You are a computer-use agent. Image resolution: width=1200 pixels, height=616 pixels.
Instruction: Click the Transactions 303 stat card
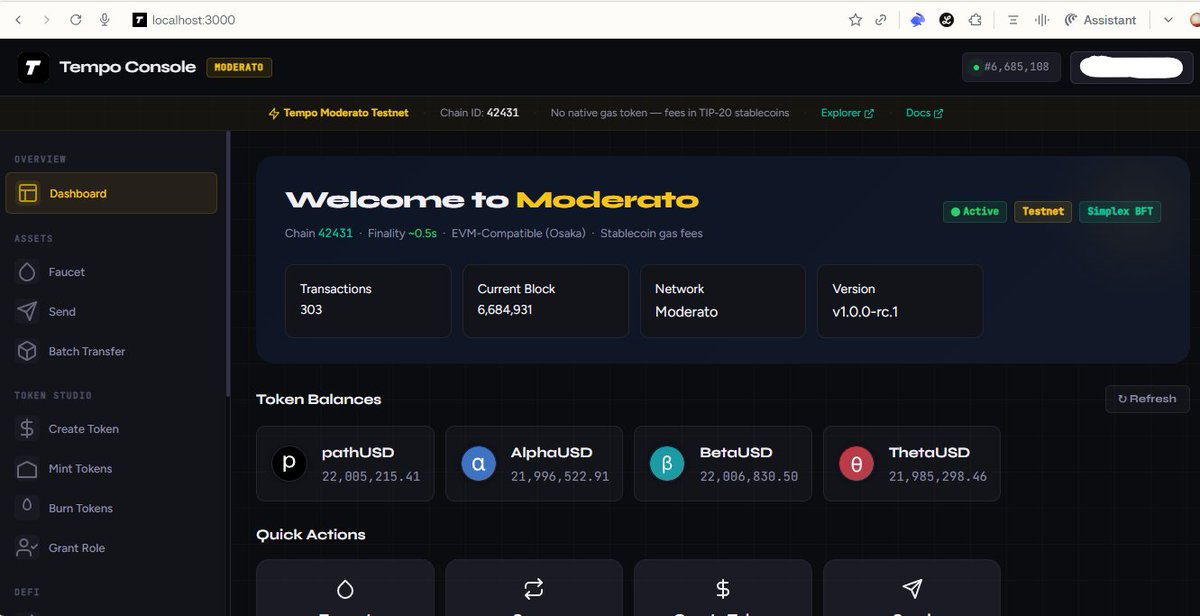pos(368,301)
